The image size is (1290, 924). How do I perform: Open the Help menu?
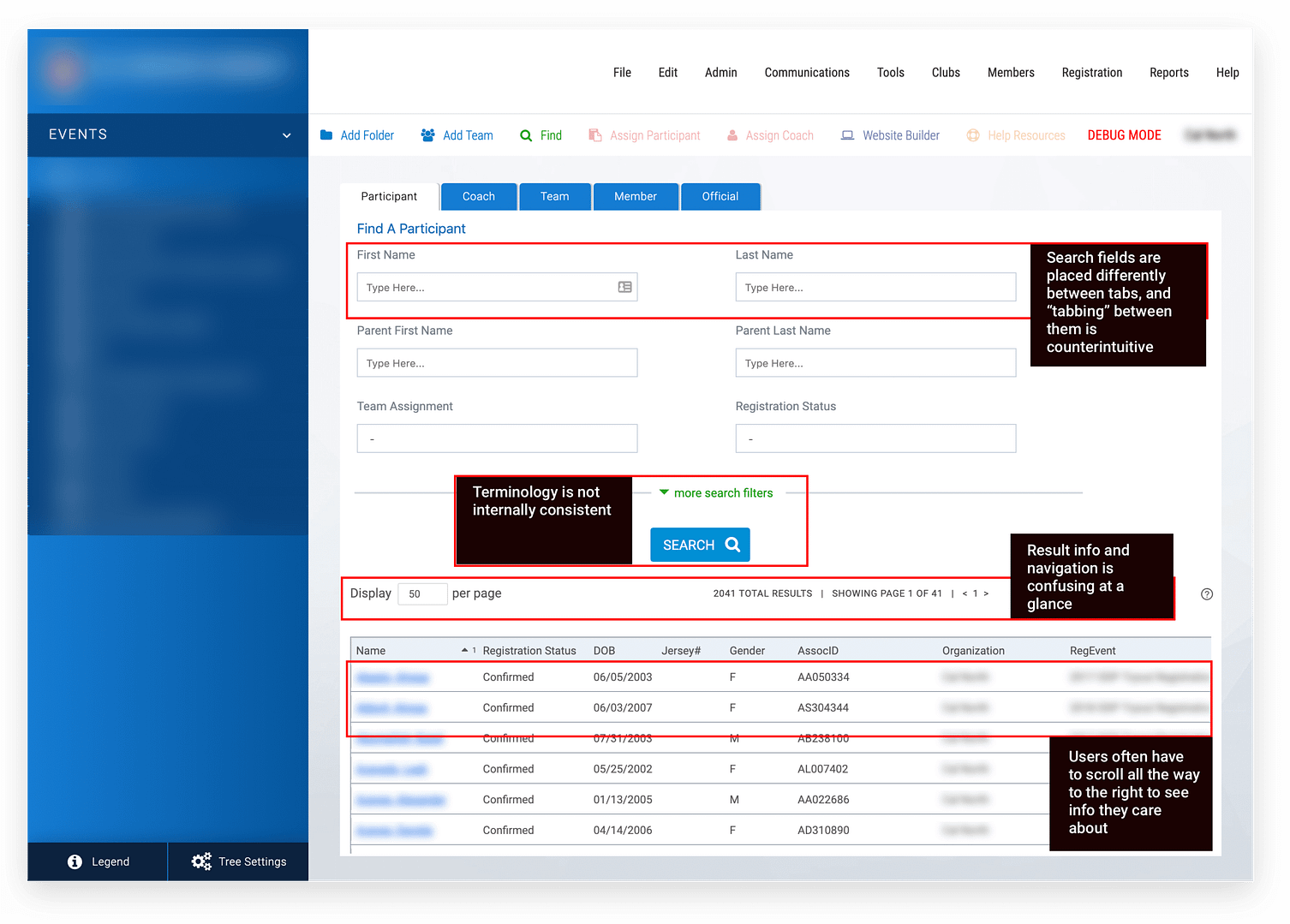point(1227,73)
